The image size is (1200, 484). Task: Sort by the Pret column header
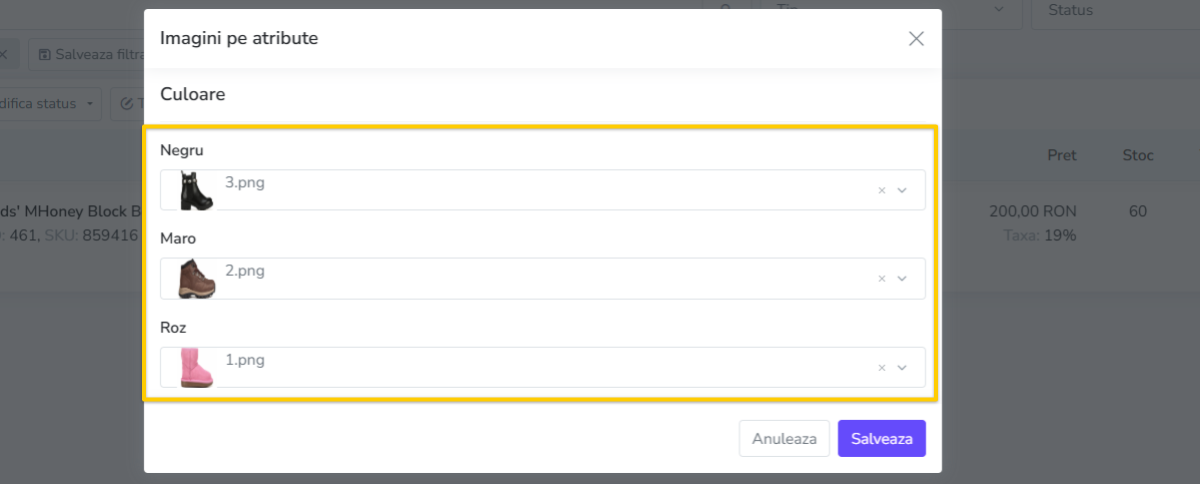pyautogui.click(x=1062, y=155)
